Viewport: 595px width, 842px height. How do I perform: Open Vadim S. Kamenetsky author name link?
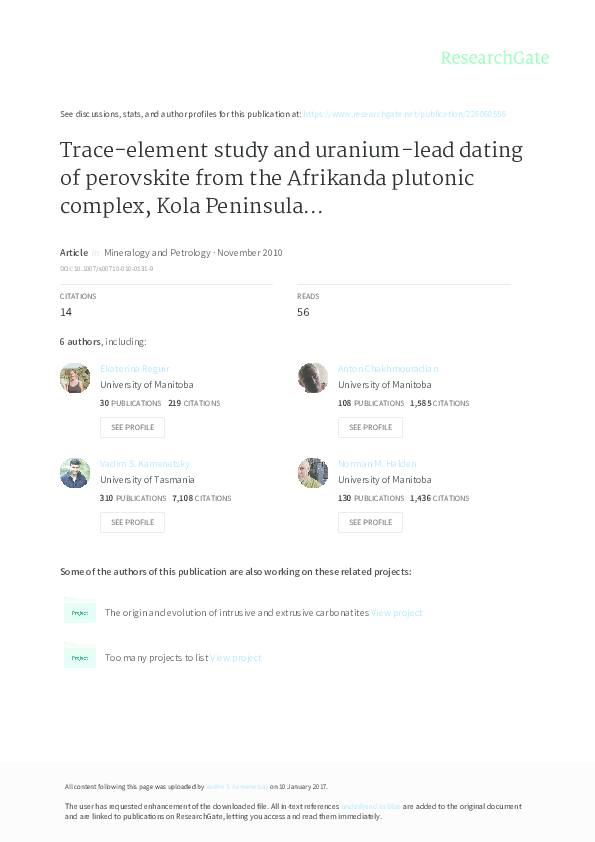(144, 463)
